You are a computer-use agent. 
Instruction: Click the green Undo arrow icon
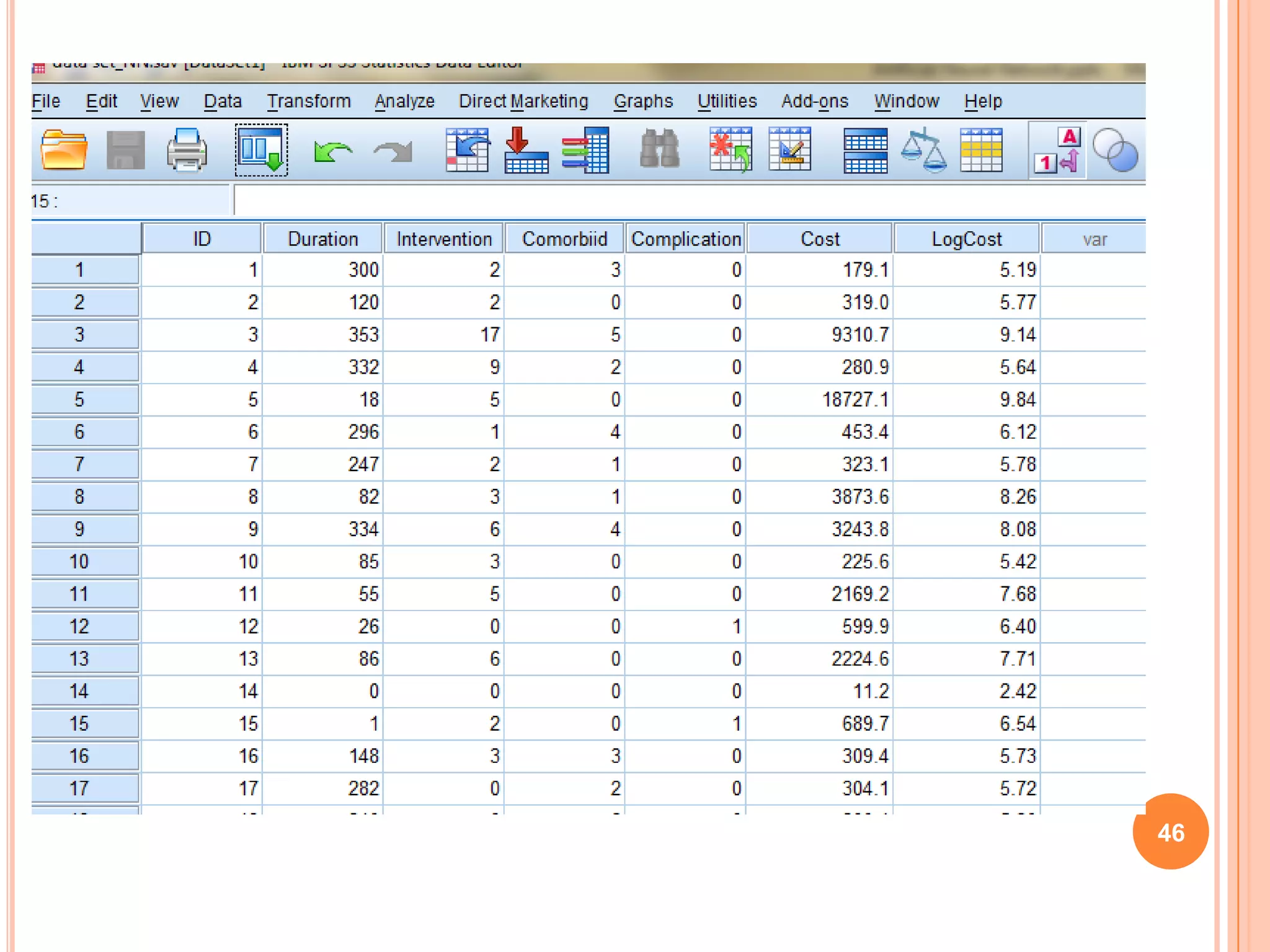332,151
